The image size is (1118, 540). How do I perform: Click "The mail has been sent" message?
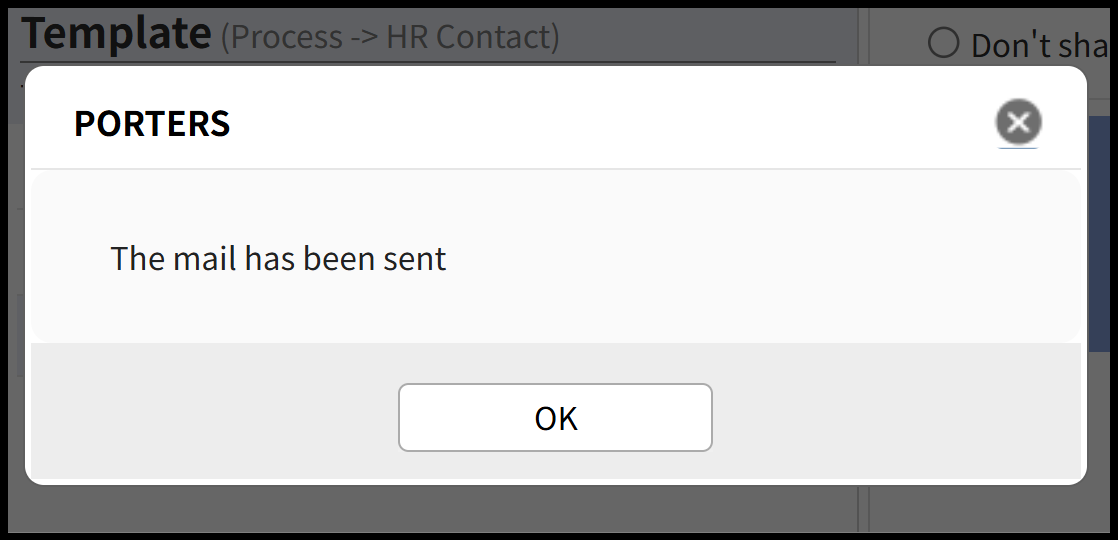[x=278, y=259]
